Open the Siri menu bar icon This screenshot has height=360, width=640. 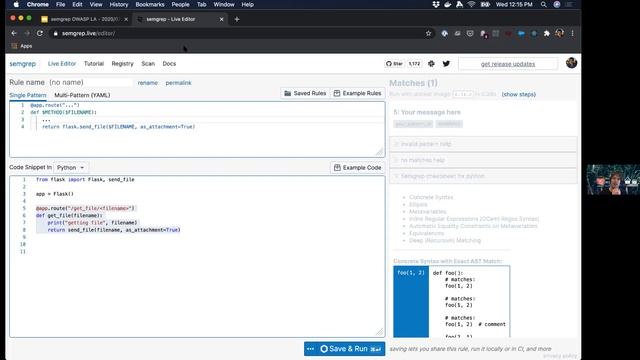[x=557, y=4]
